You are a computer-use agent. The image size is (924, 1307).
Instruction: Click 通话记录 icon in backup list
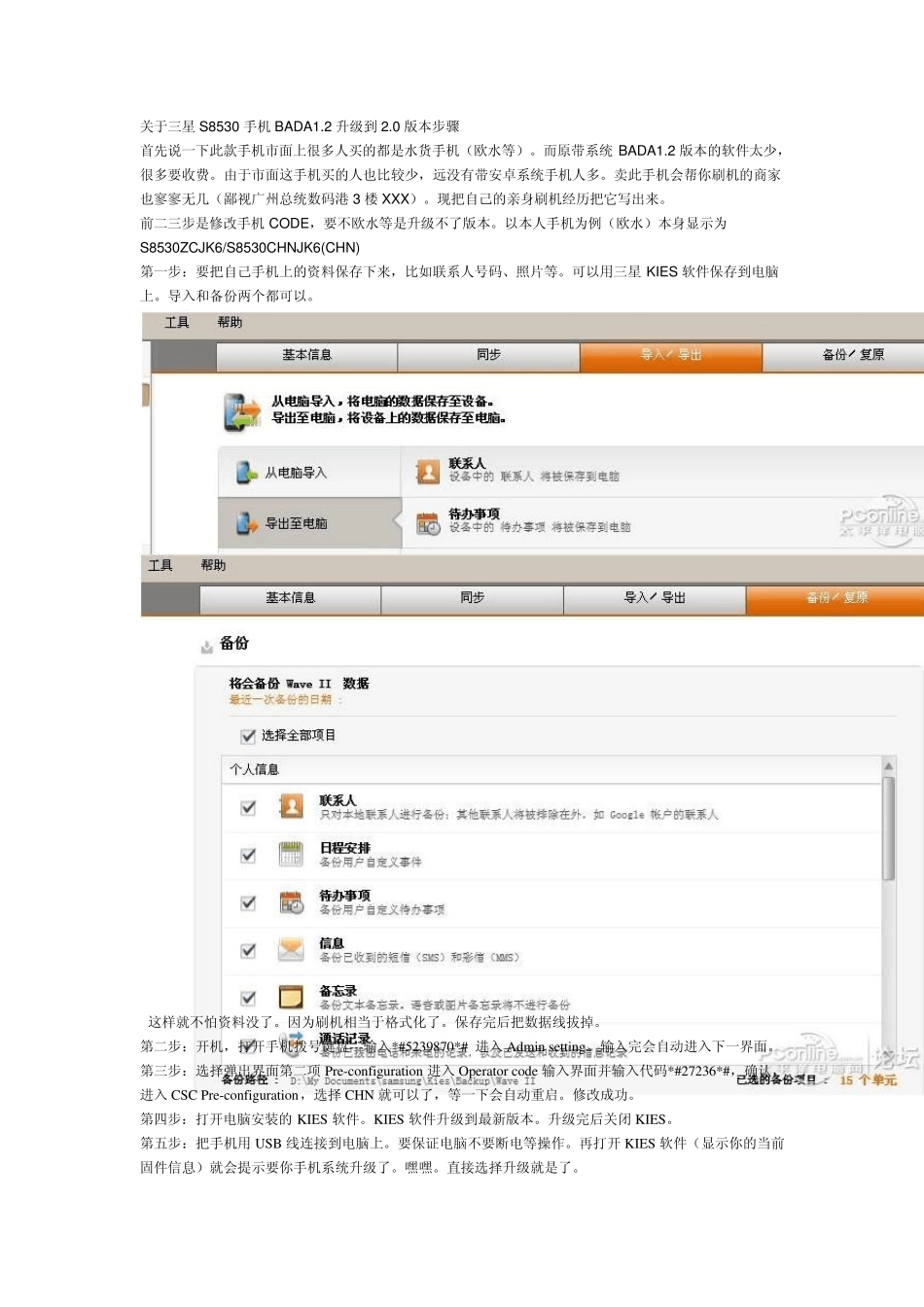pos(291,1044)
